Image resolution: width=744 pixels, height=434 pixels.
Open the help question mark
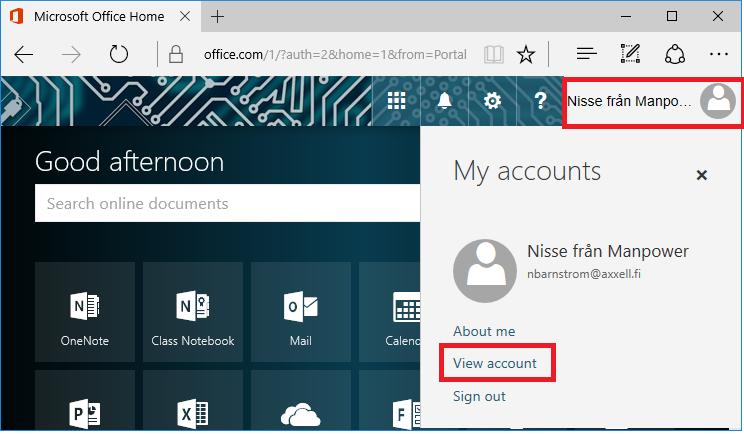tap(540, 101)
